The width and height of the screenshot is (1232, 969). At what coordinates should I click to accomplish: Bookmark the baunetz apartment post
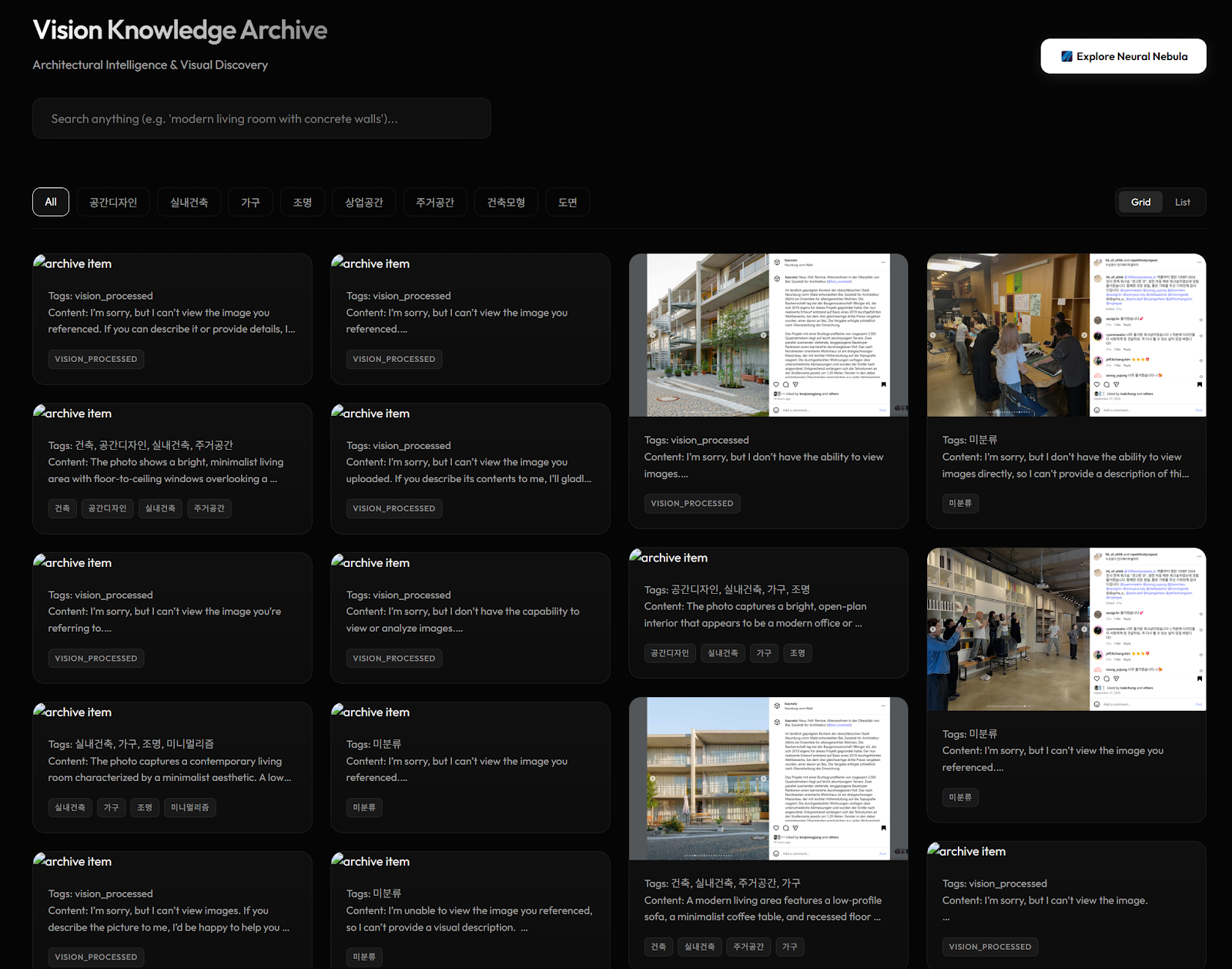pos(883,384)
